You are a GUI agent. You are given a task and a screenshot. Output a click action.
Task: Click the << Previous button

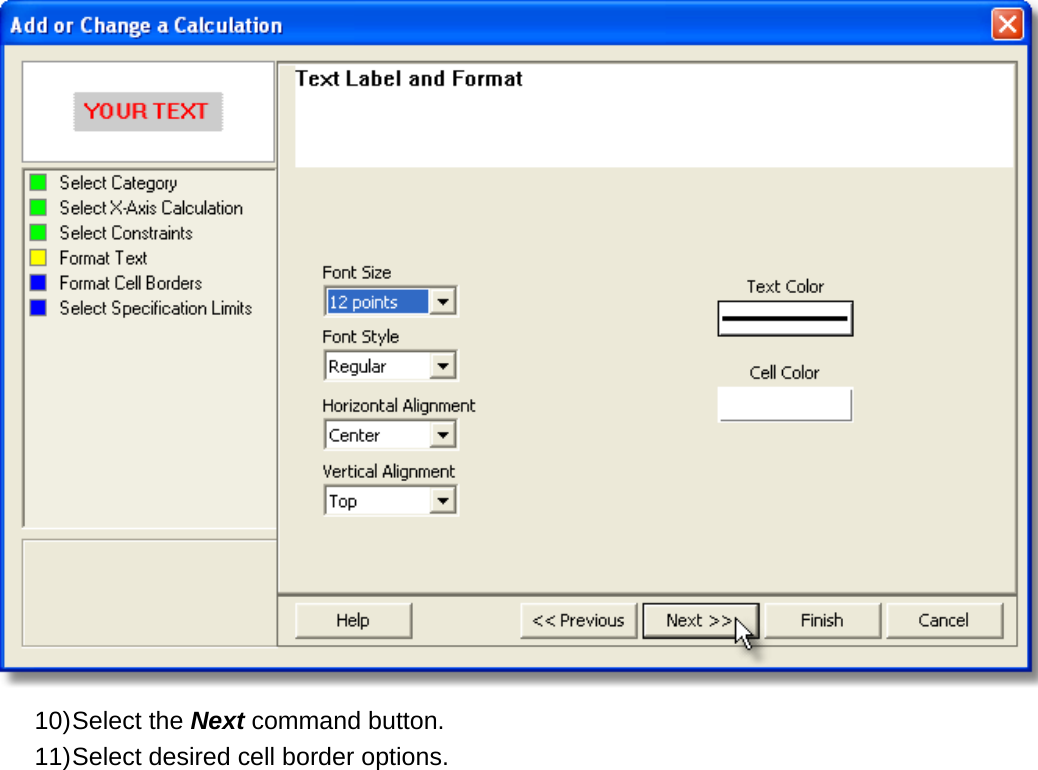pos(579,620)
